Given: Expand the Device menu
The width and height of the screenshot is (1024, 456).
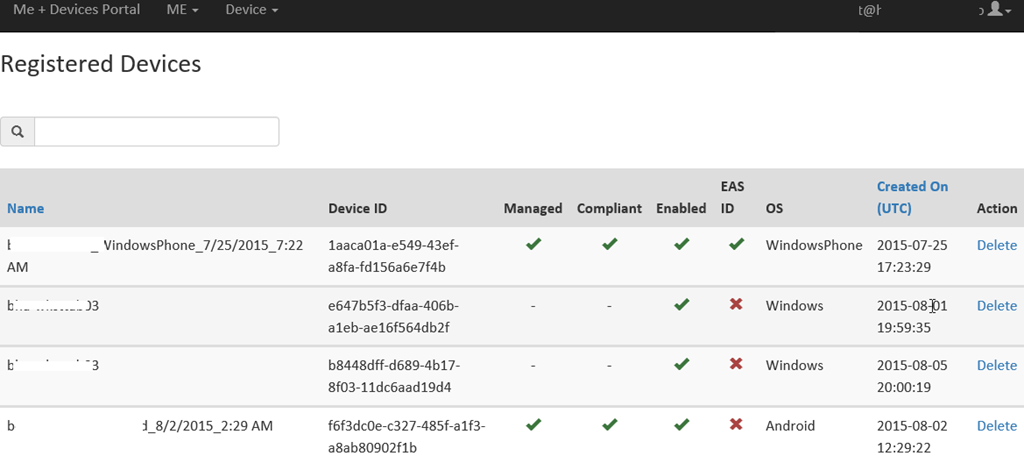Looking at the screenshot, I should 251,9.
